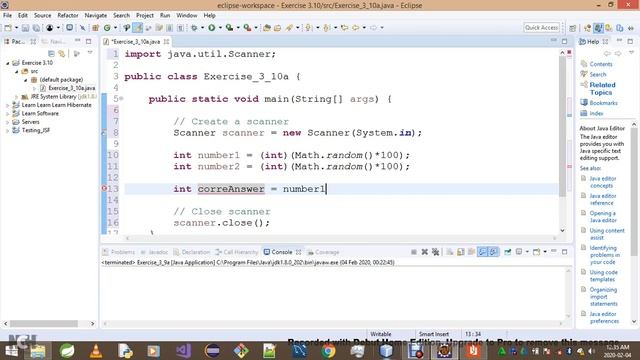The width and height of the screenshot is (640, 360).
Task: Click the Bookmarks link in Help panel
Action: 603,103
